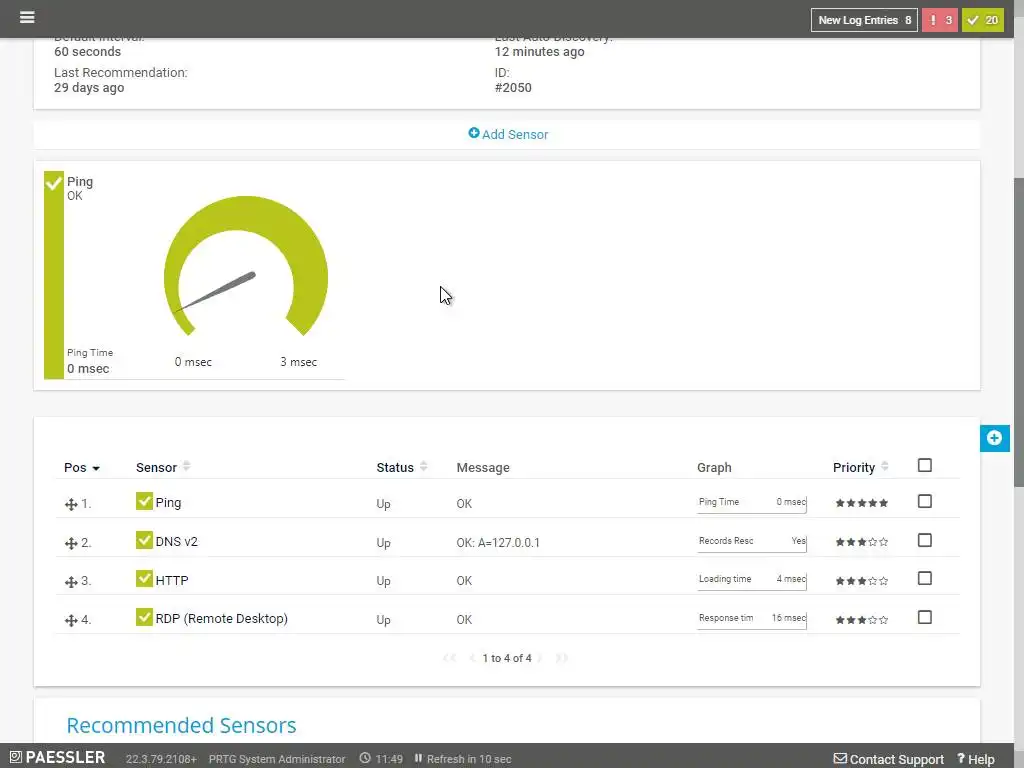The image size is (1024, 768).
Task: Tick checkbox for HTTP sensor row
Action: 925,578
